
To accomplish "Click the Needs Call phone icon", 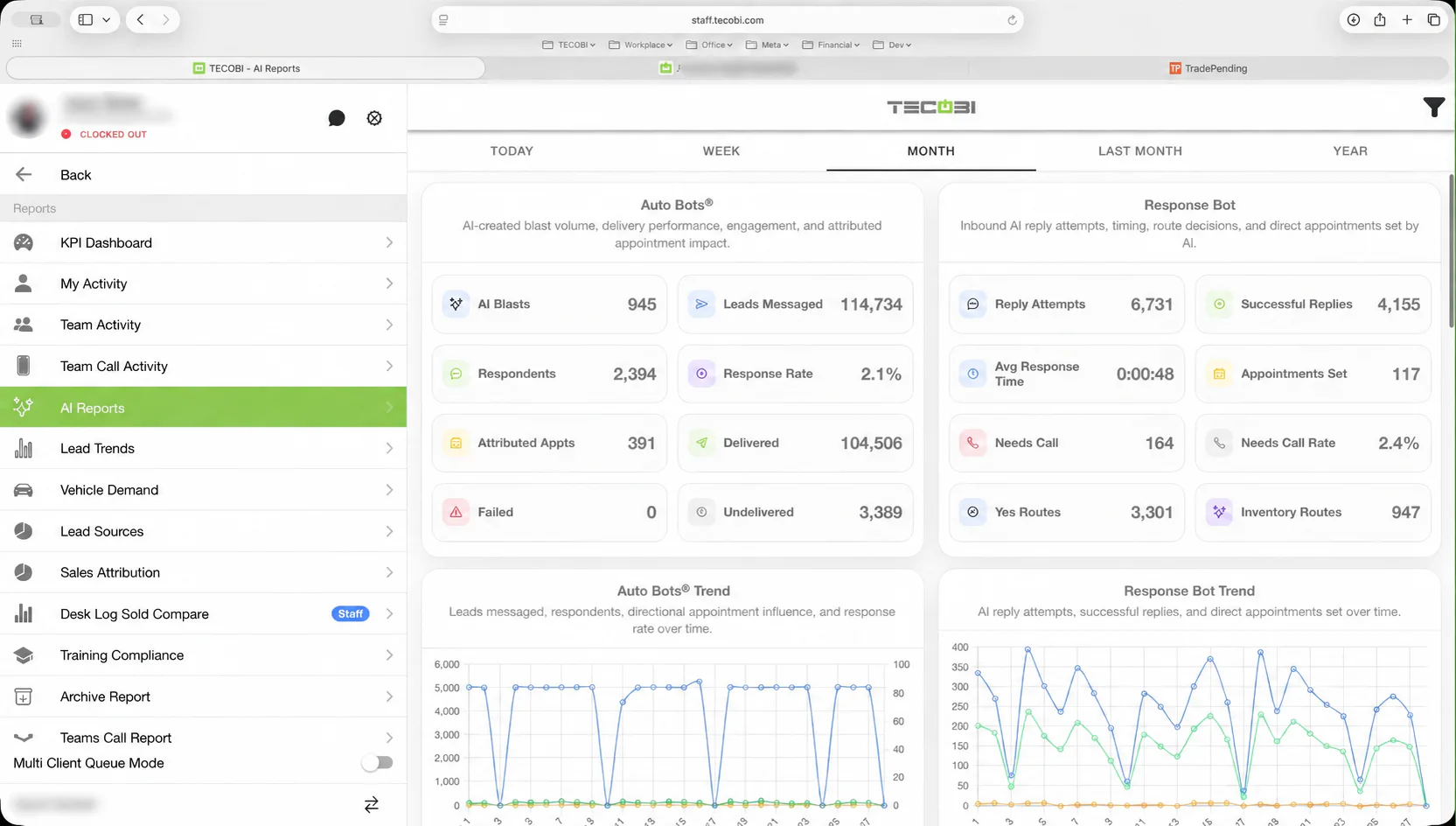I will (972, 443).
